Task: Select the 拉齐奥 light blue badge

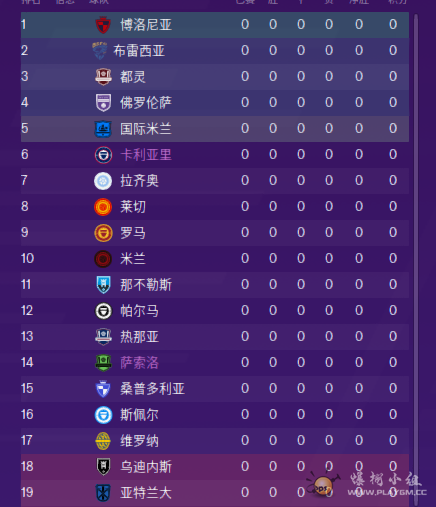Action: pyautogui.click(x=103, y=181)
